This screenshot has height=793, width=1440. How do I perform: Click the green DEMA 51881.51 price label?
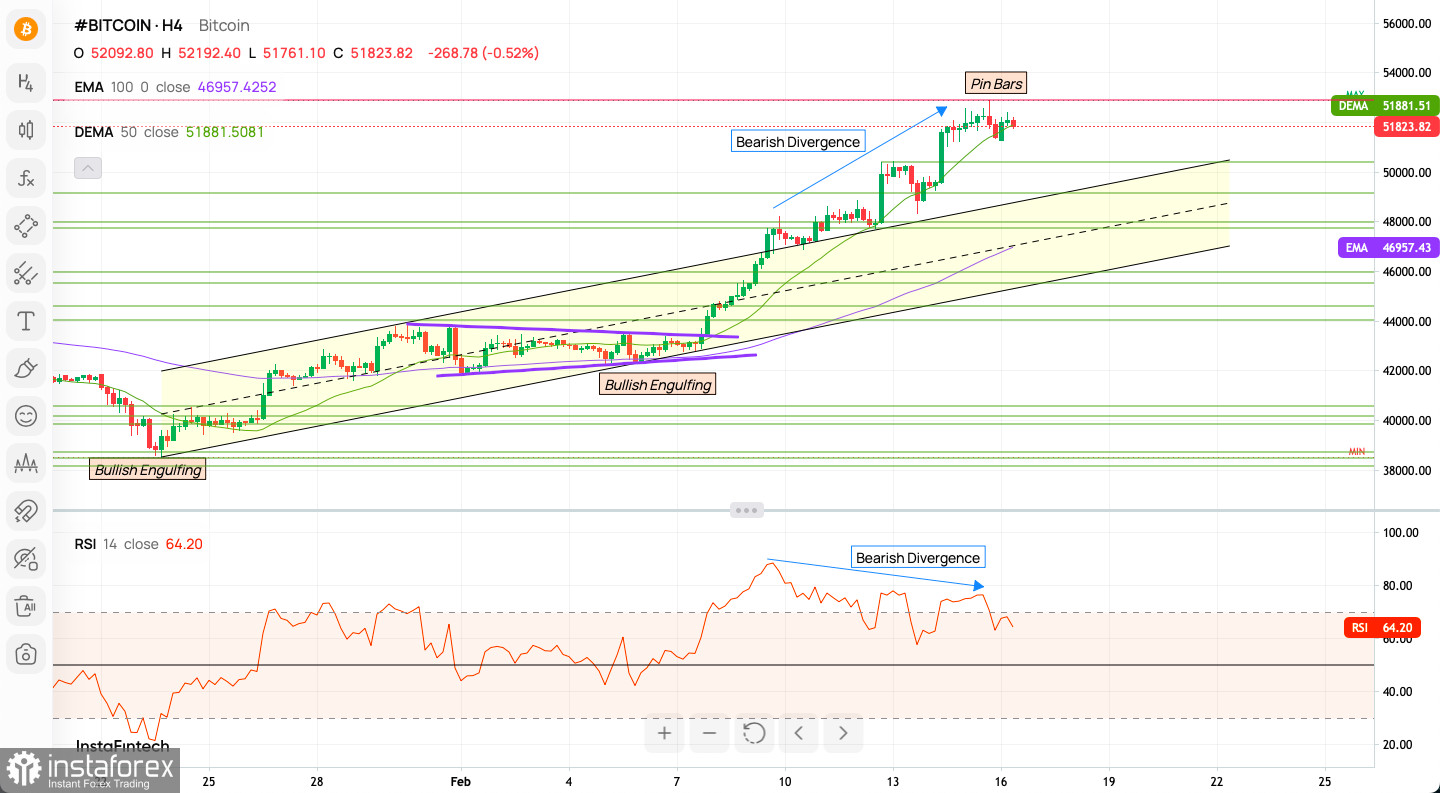point(1385,105)
